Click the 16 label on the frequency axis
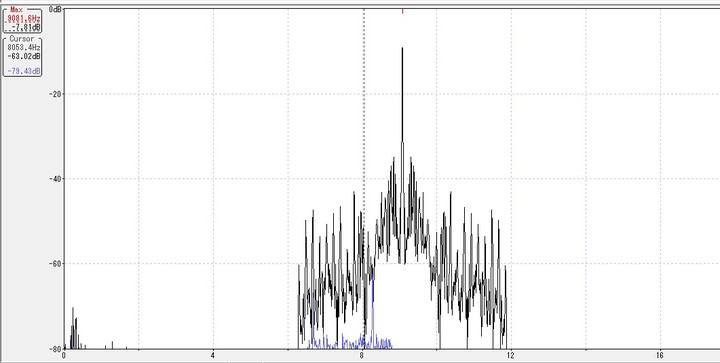720x363 pixels. (x=660, y=355)
